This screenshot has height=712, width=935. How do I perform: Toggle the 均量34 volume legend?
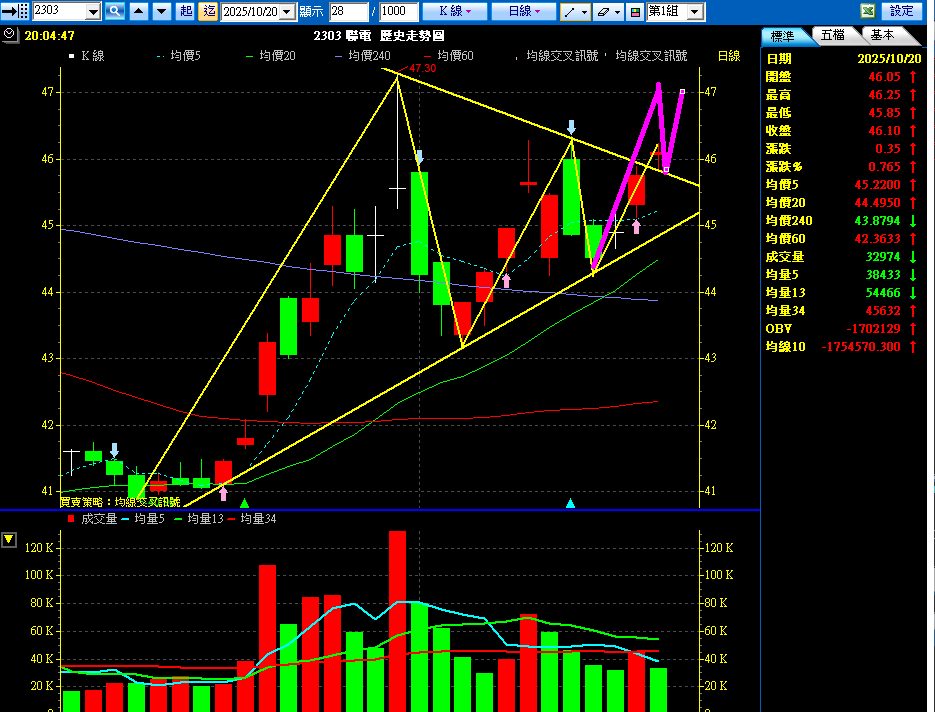pyautogui.click(x=252, y=519)
